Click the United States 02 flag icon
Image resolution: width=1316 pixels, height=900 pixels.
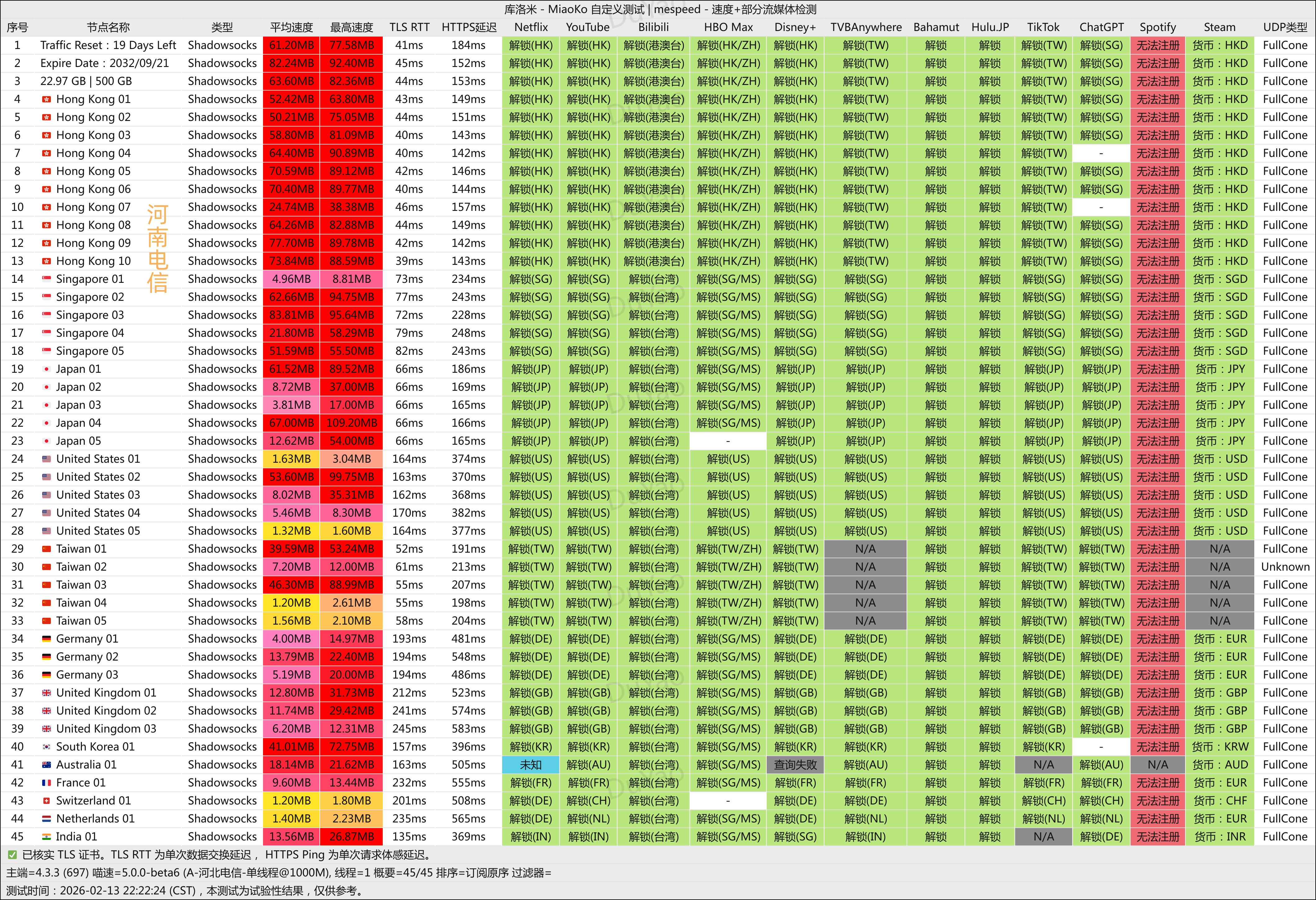pos(47,477)
